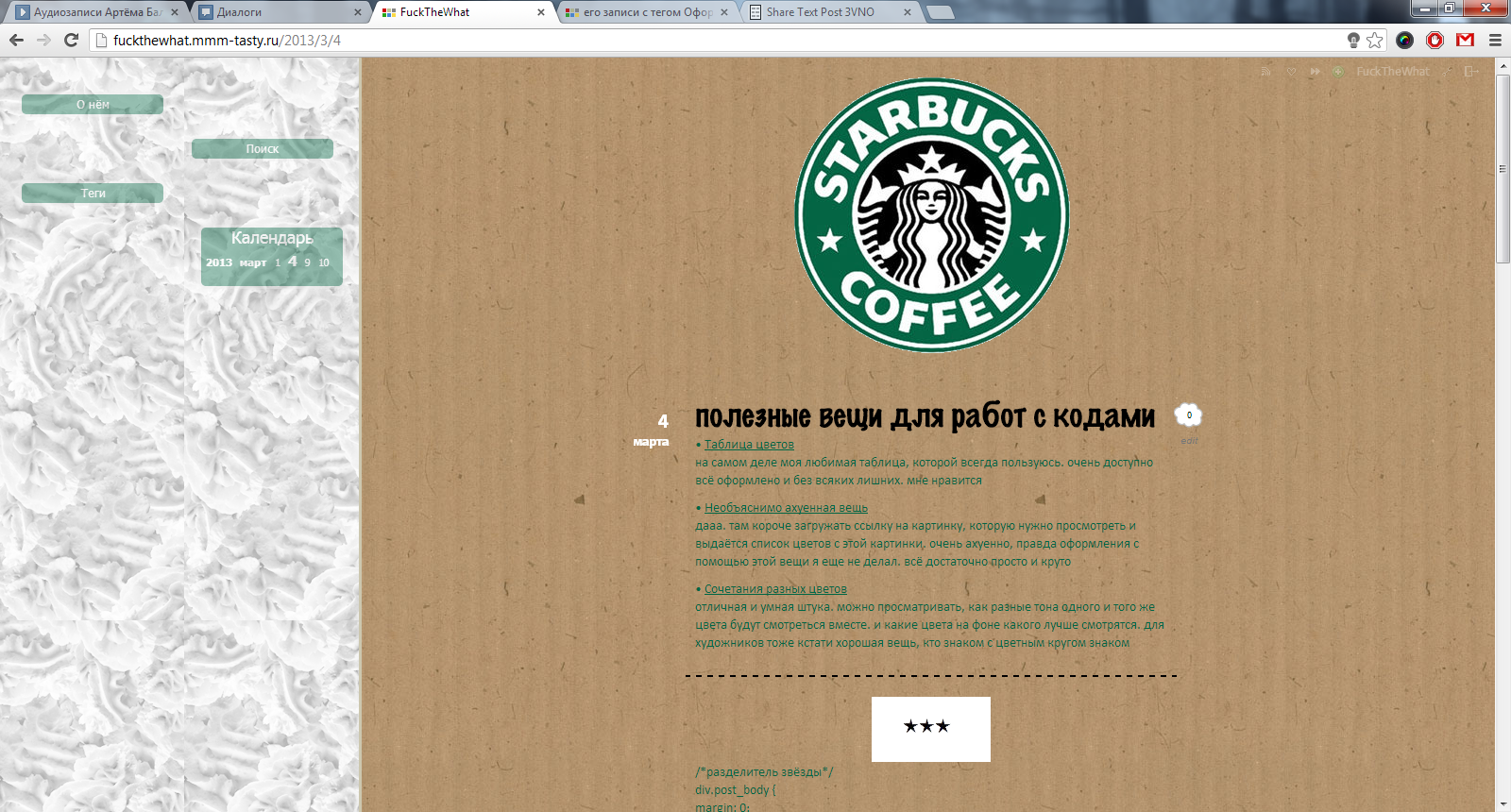The width and height of the screenshot is (1511, 812).
Task: Open the Share Text Post 3VNO tab
Action: [x=830, y=12]
